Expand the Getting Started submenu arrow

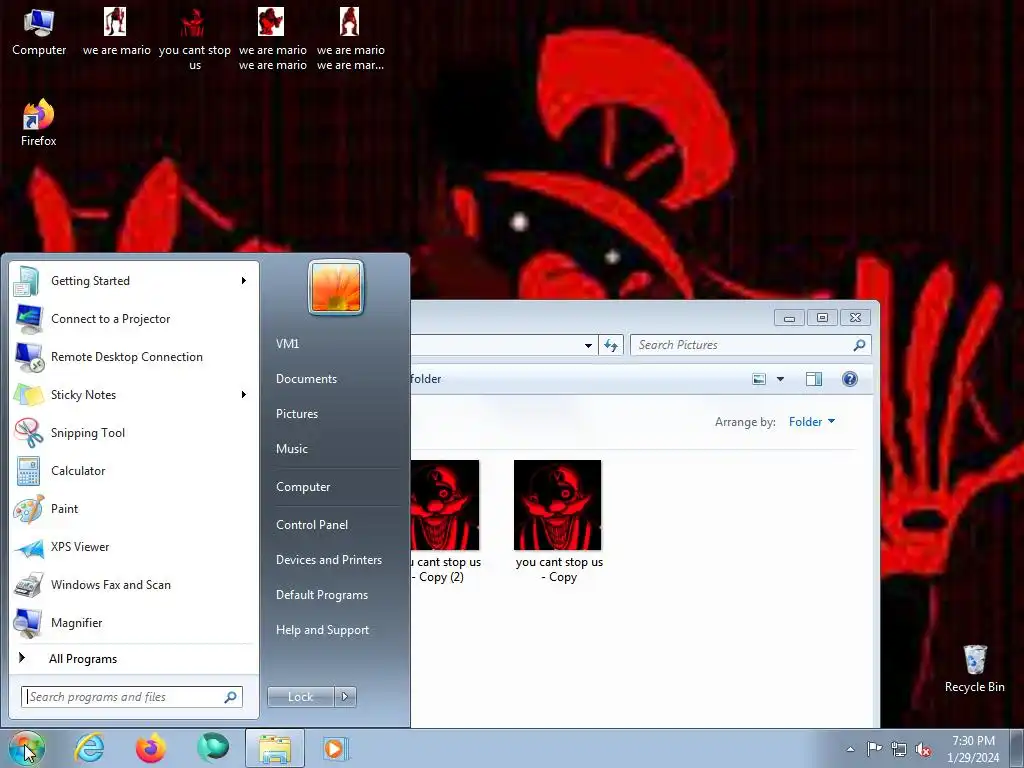[244, 281]
